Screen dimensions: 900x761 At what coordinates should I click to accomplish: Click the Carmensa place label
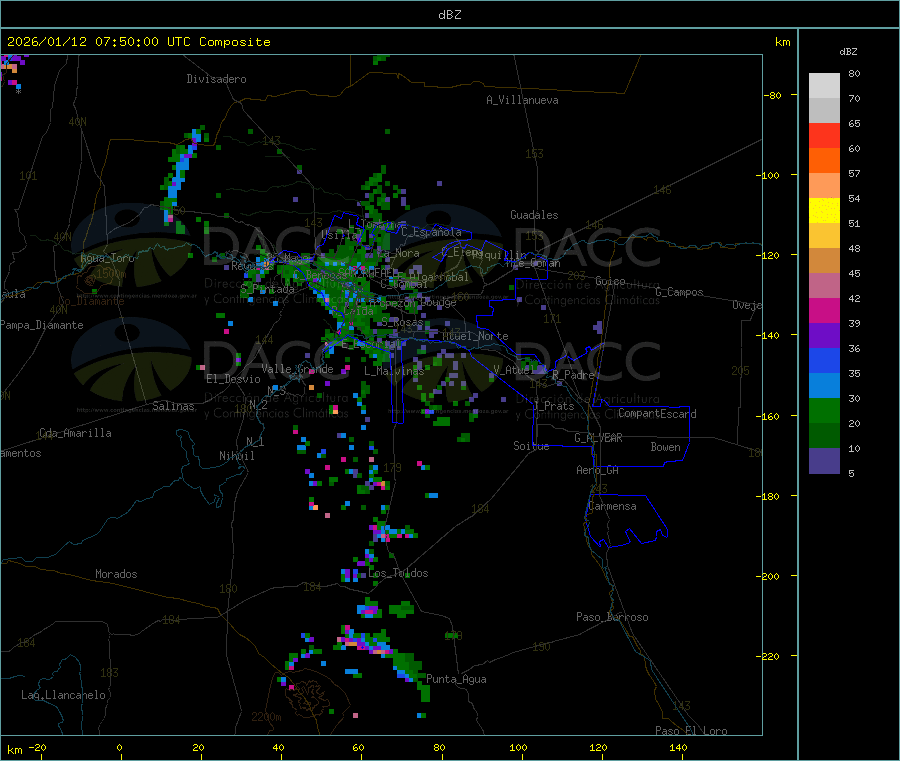[612, 507]
